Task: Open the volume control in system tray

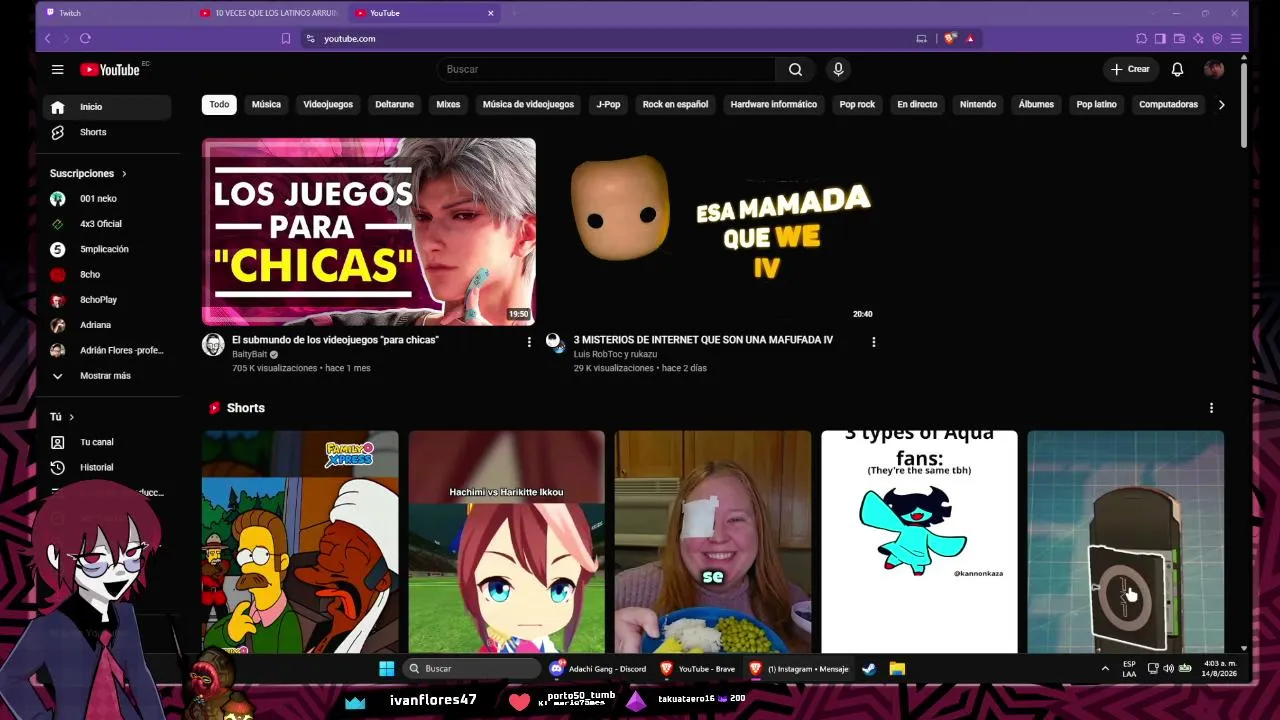Action: pos(1168,668)
